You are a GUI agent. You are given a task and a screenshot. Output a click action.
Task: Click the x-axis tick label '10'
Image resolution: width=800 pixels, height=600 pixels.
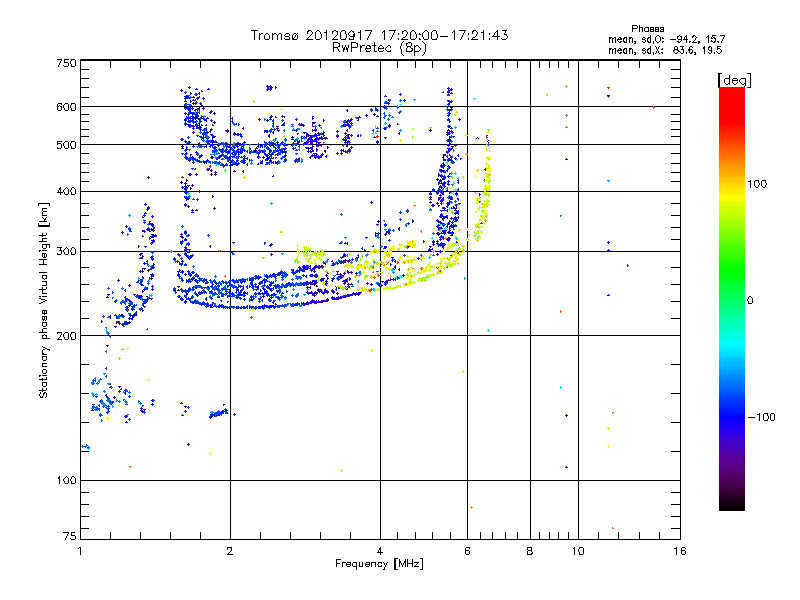[578, 551]
